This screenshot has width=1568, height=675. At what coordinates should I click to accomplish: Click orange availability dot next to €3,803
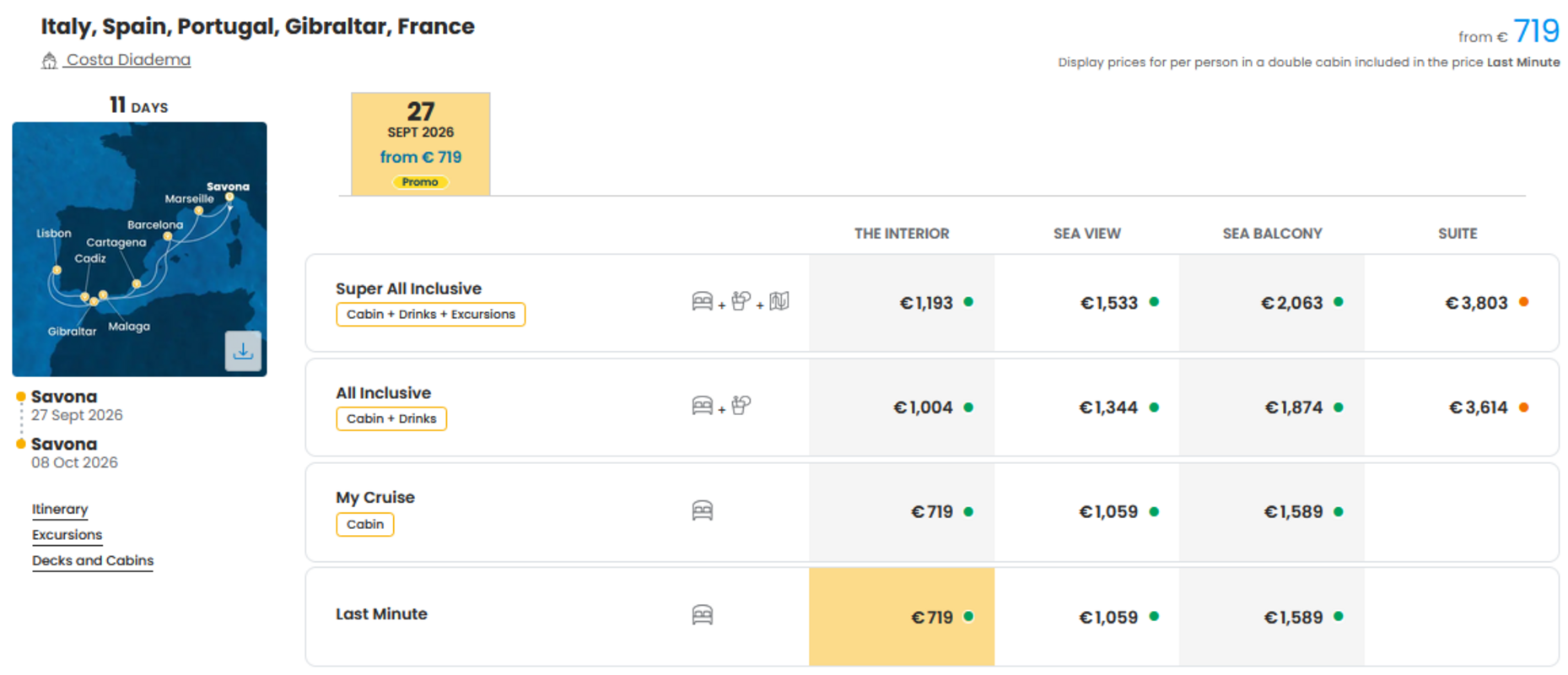tap(1524, 302)
